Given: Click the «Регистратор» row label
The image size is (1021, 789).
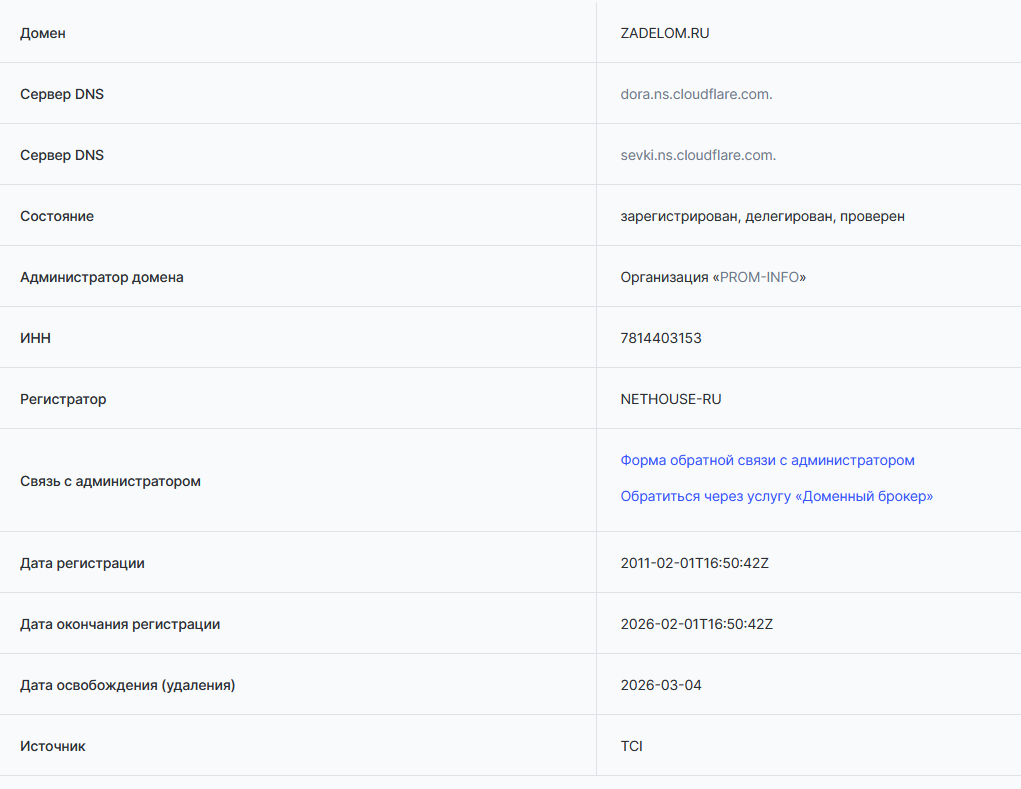Looking at the screenshot, I should tap(63, 399).
